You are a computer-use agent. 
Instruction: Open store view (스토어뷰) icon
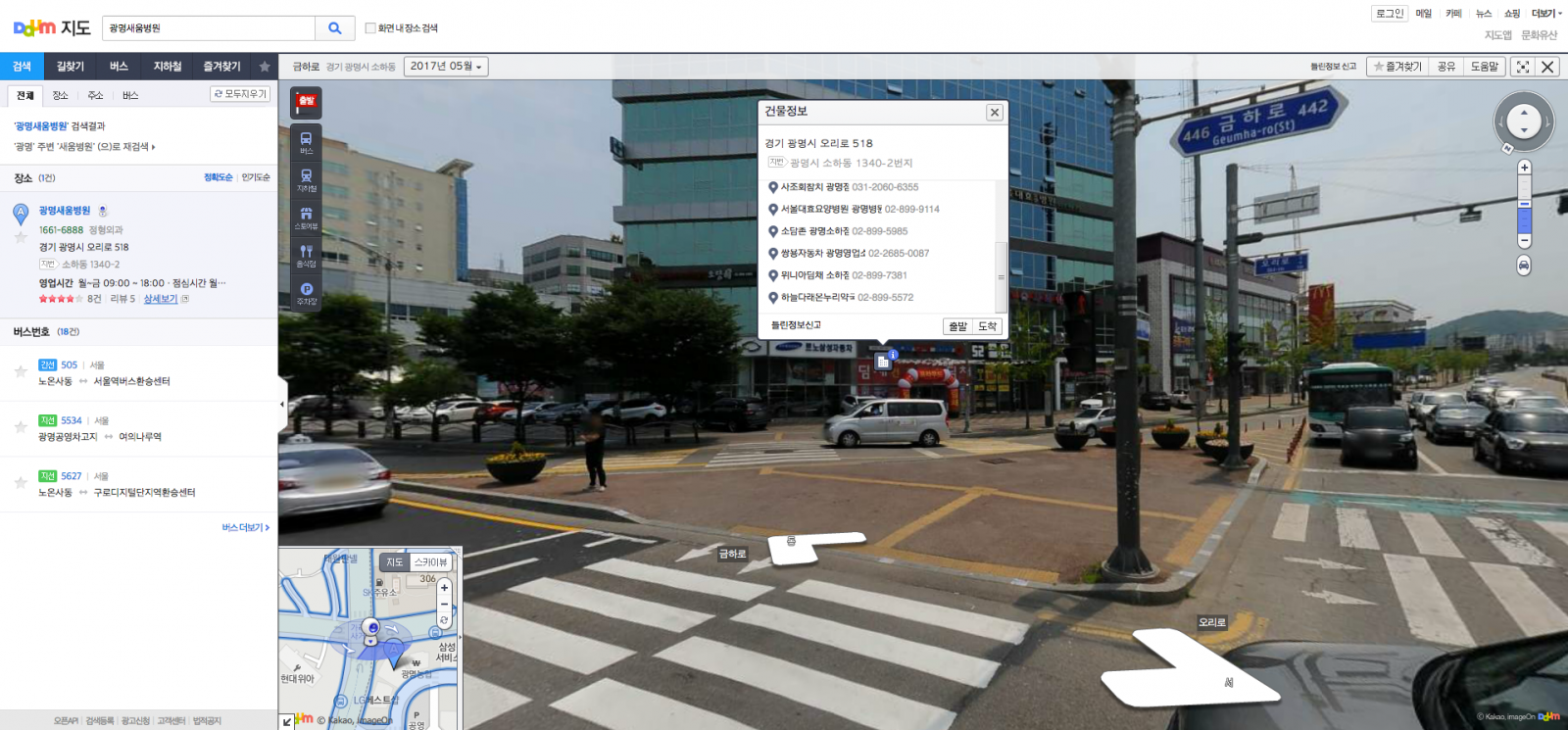tap(307, 218)
